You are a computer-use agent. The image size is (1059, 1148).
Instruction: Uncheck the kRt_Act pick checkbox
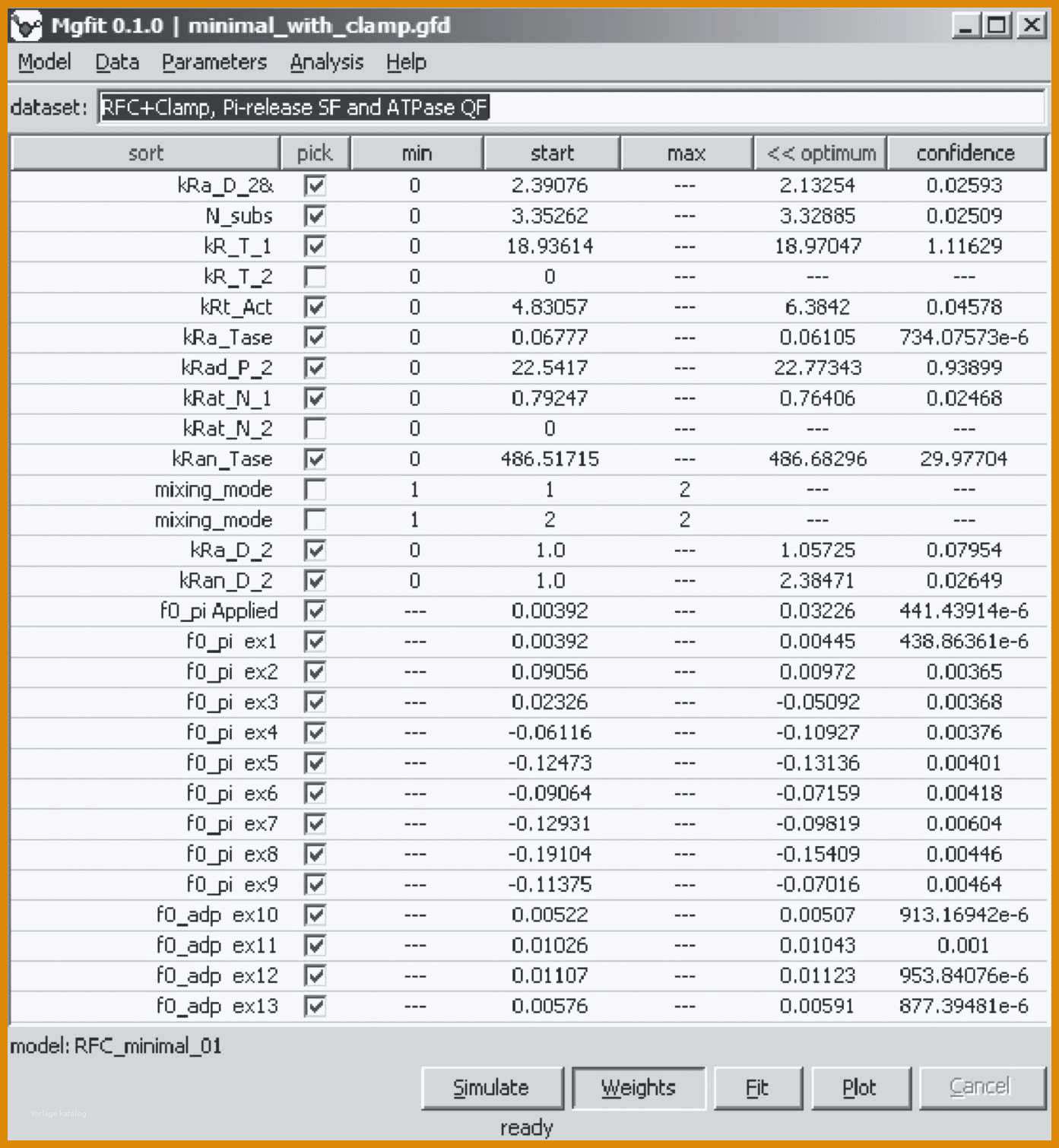point(315,307)
